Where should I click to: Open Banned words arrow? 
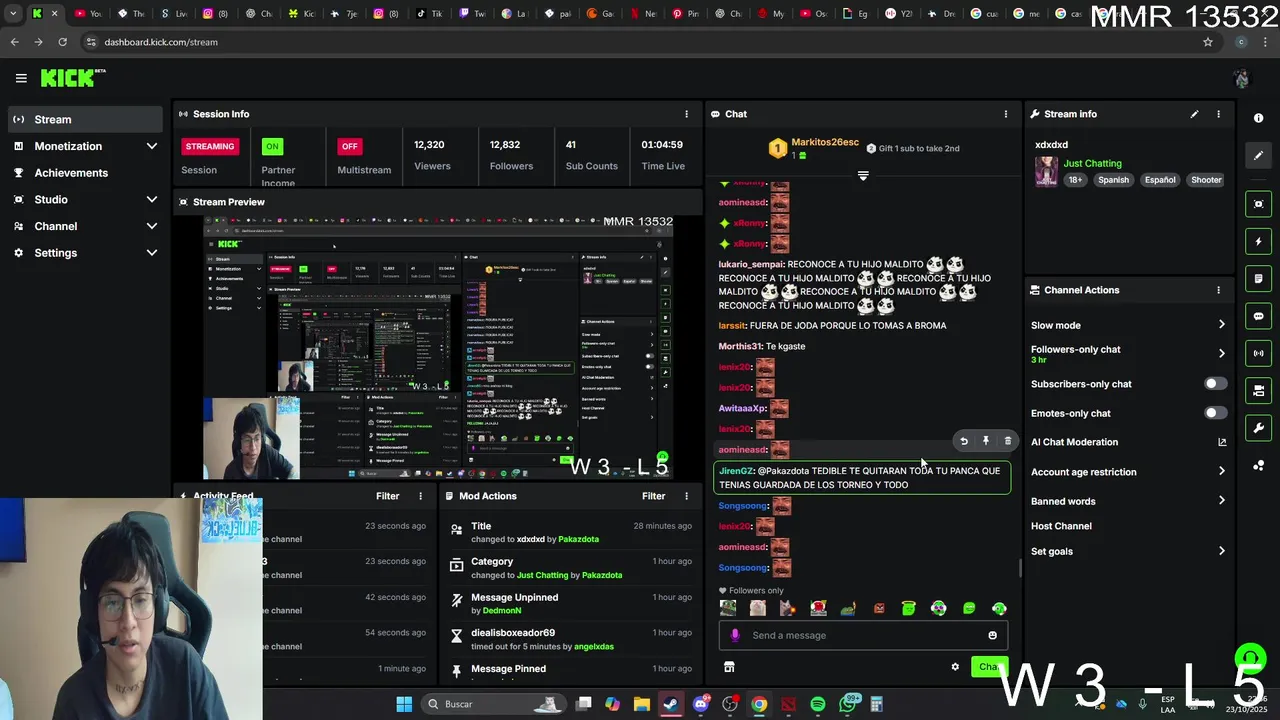pyautogui.click(x=1221, y=501)
